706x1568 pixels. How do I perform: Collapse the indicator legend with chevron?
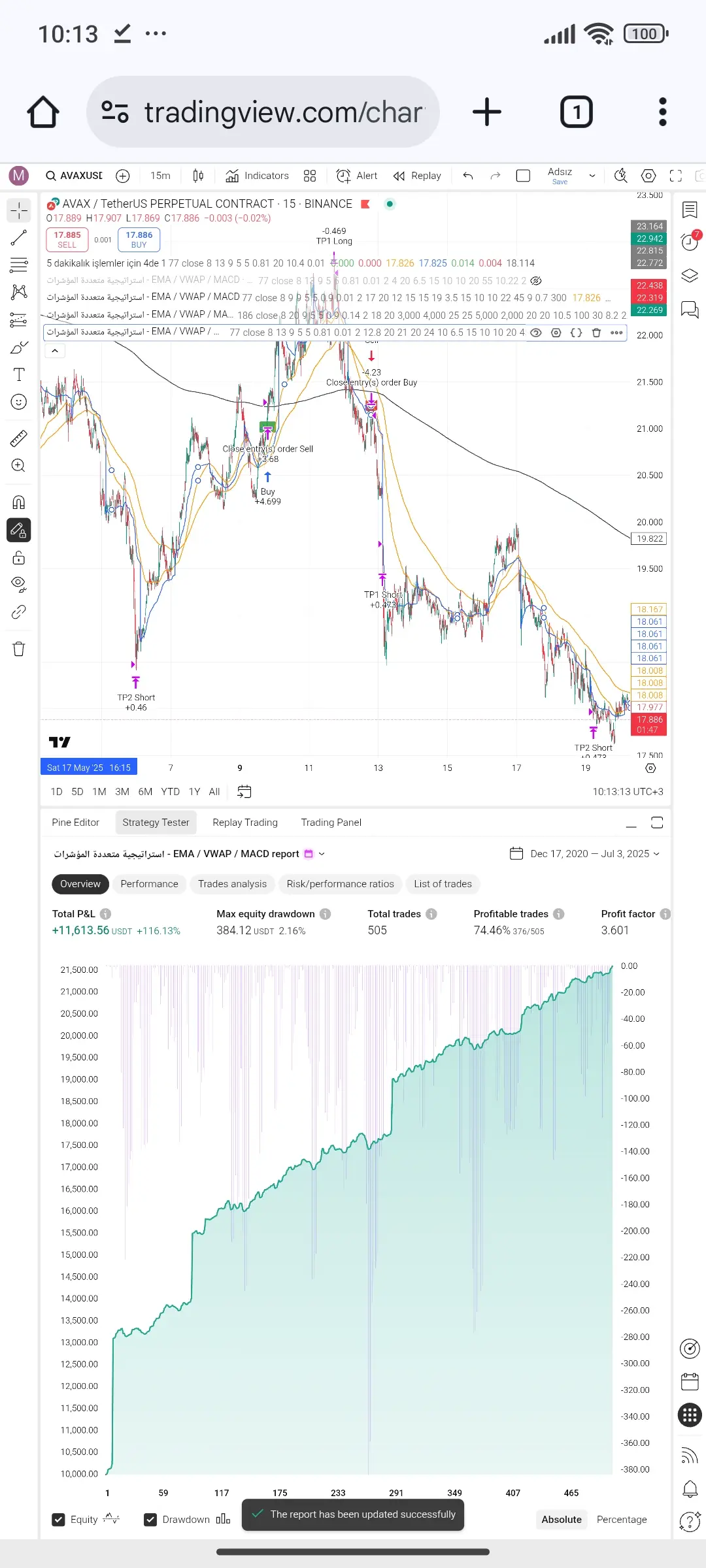click(x=55, y=351)
